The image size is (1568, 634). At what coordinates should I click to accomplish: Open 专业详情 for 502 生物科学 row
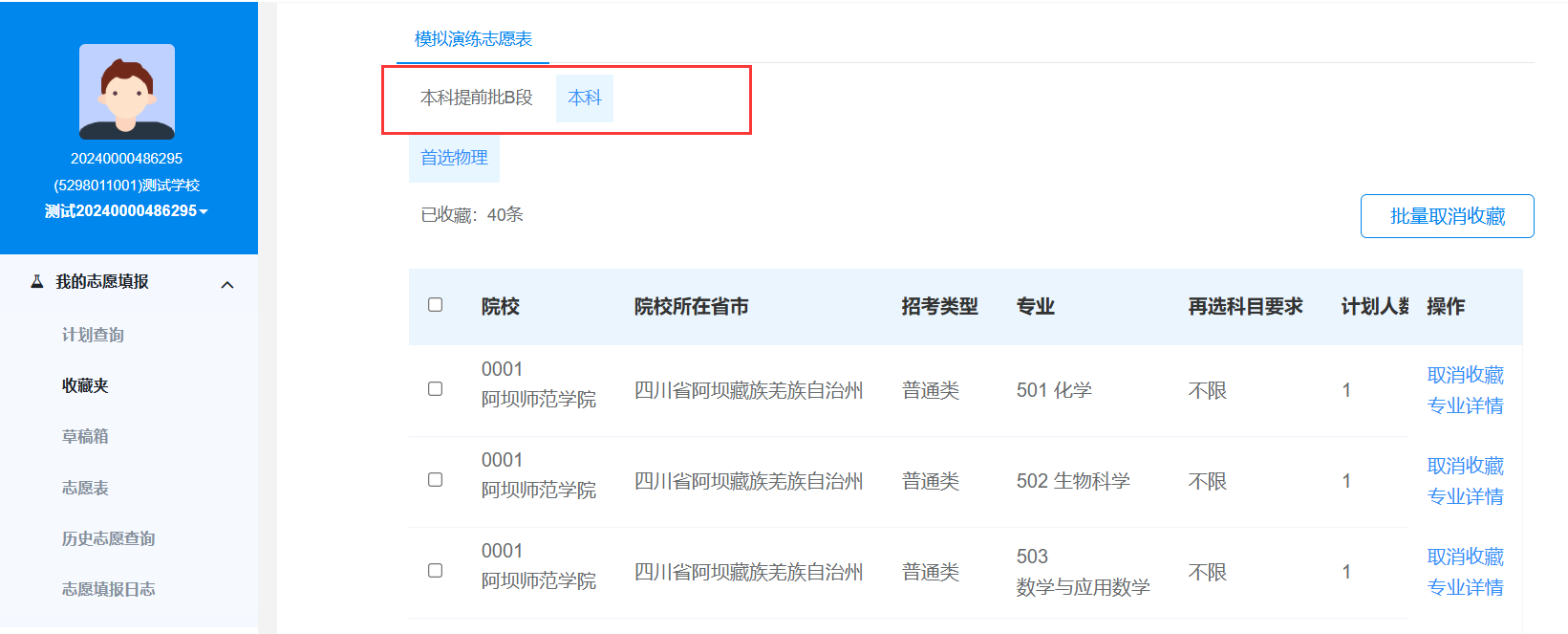click(x=1466, y=496)
